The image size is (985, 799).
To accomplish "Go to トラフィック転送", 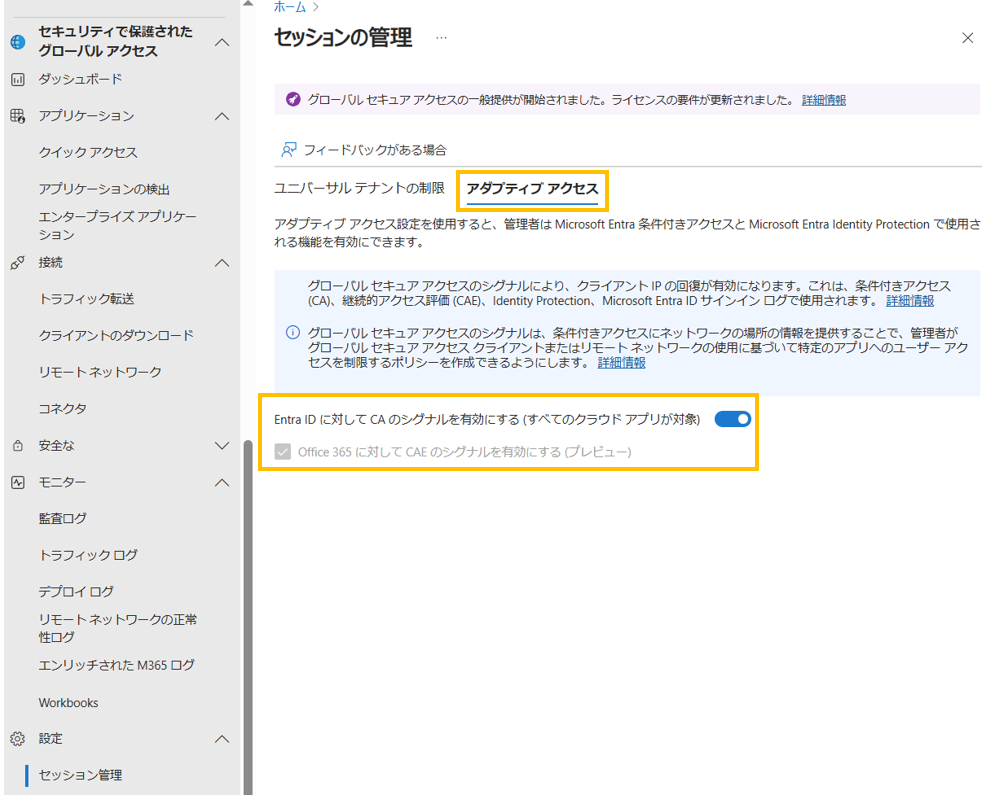I will (87, 299).
